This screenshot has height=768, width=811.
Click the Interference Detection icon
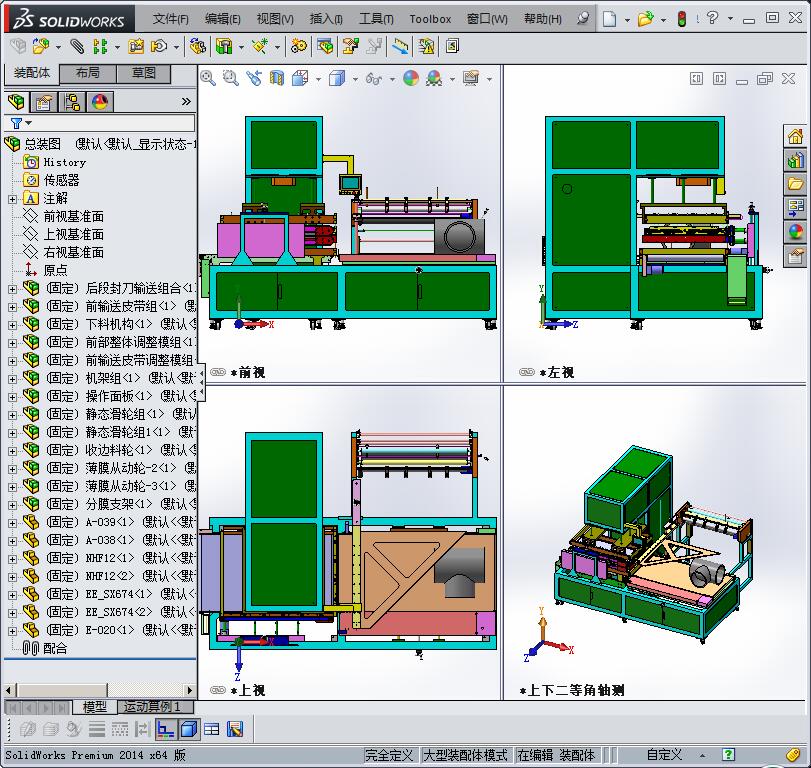(400, 47)
